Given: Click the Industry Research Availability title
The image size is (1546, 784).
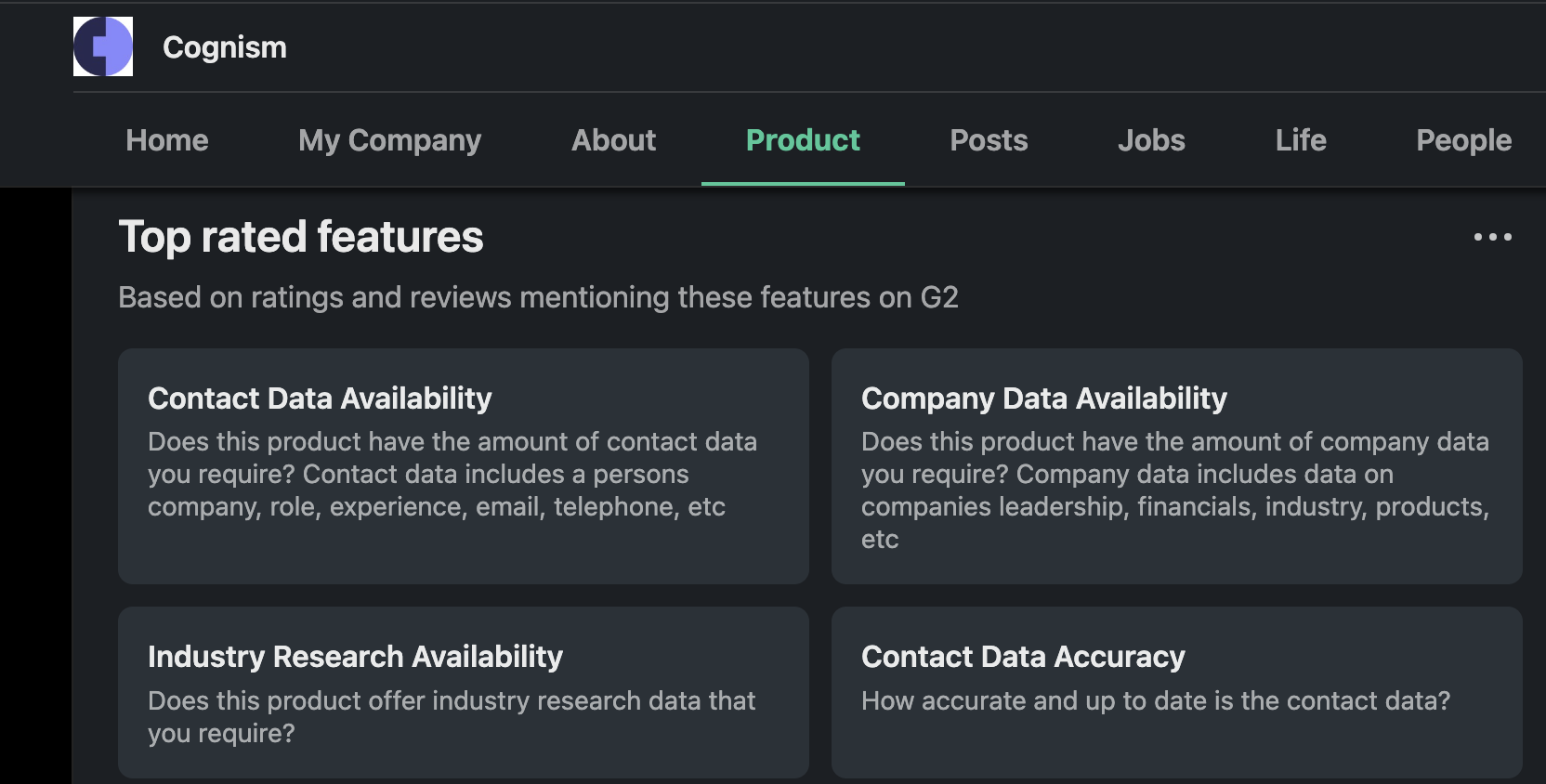Looking at the screenshot, I should pyautogui.click(x=355, y=657).
